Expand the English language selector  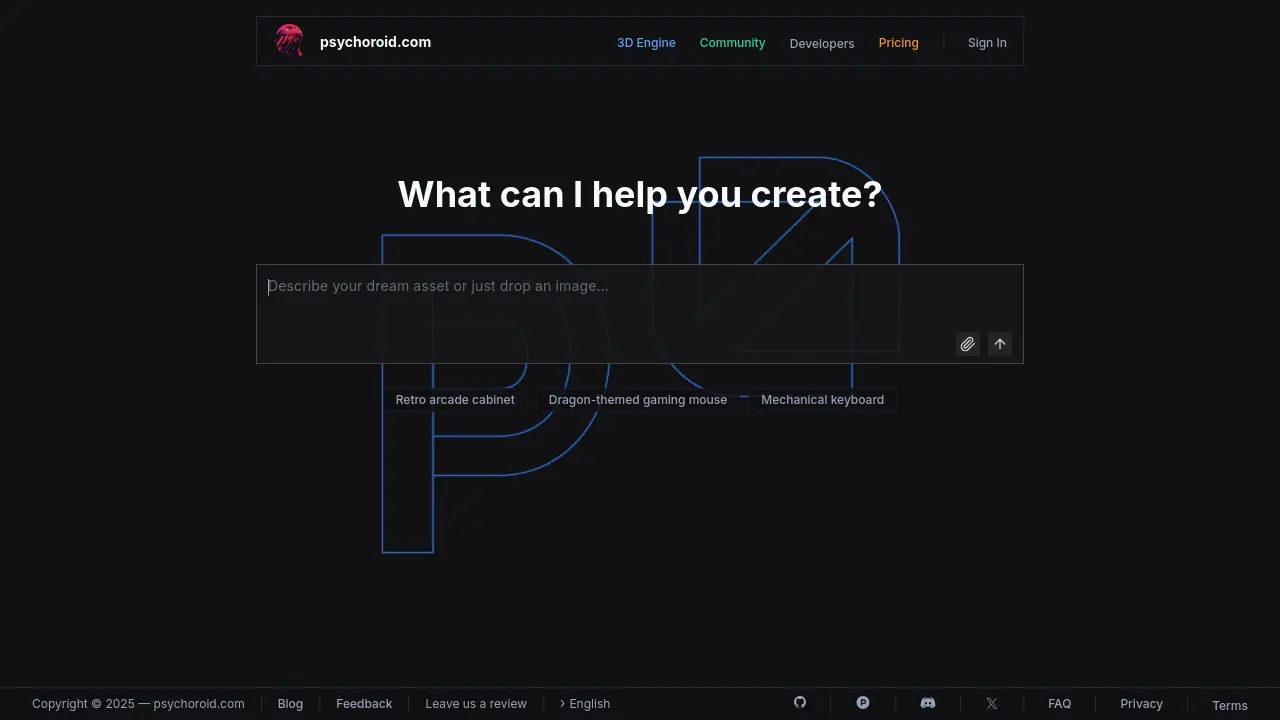click(x=585, y=704)
